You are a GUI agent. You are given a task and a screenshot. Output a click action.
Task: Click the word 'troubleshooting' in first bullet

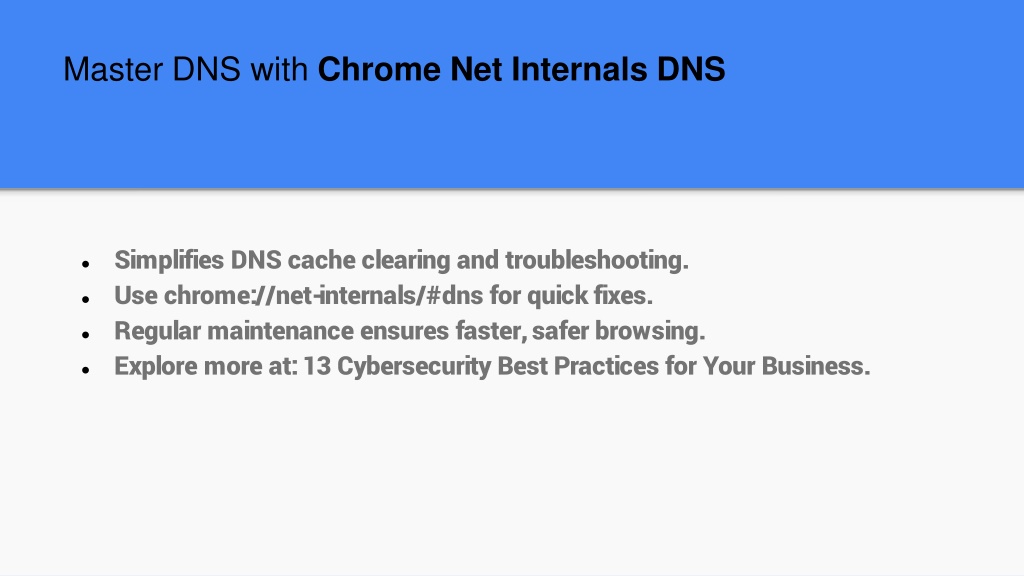(594, 260)
